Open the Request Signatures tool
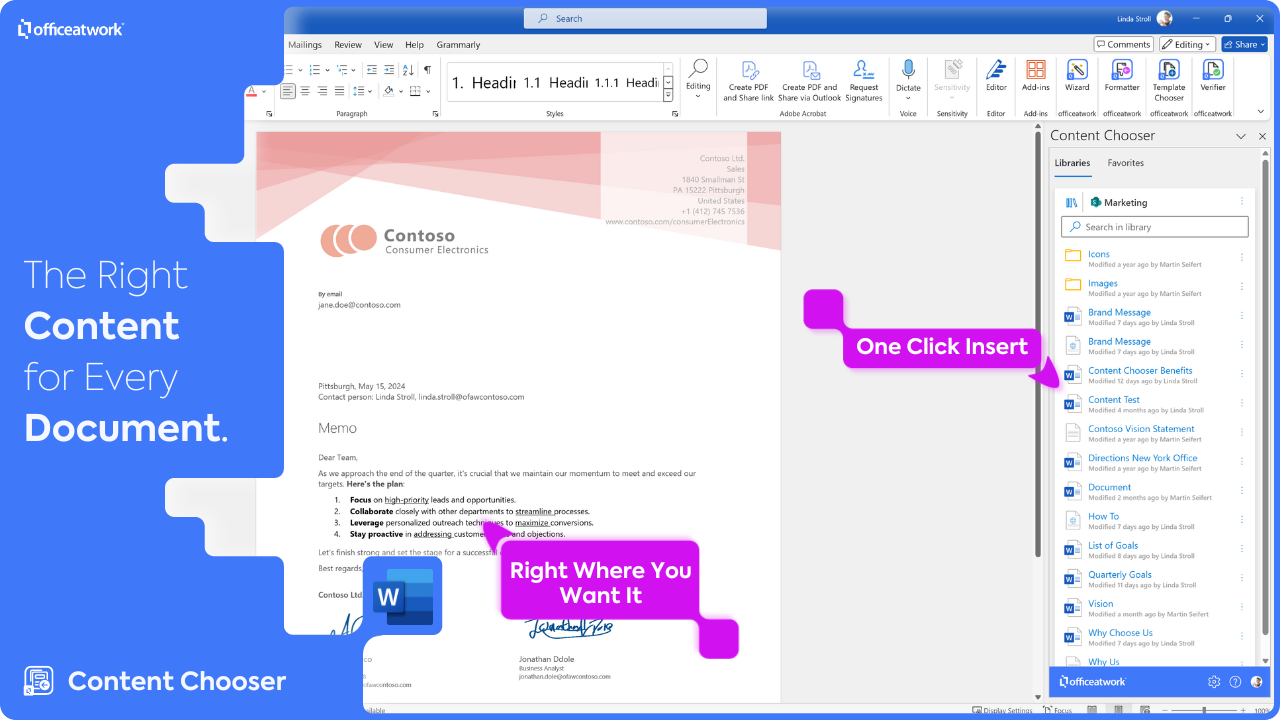Viewport: 1280px width, 720px height. coord(864,80)
